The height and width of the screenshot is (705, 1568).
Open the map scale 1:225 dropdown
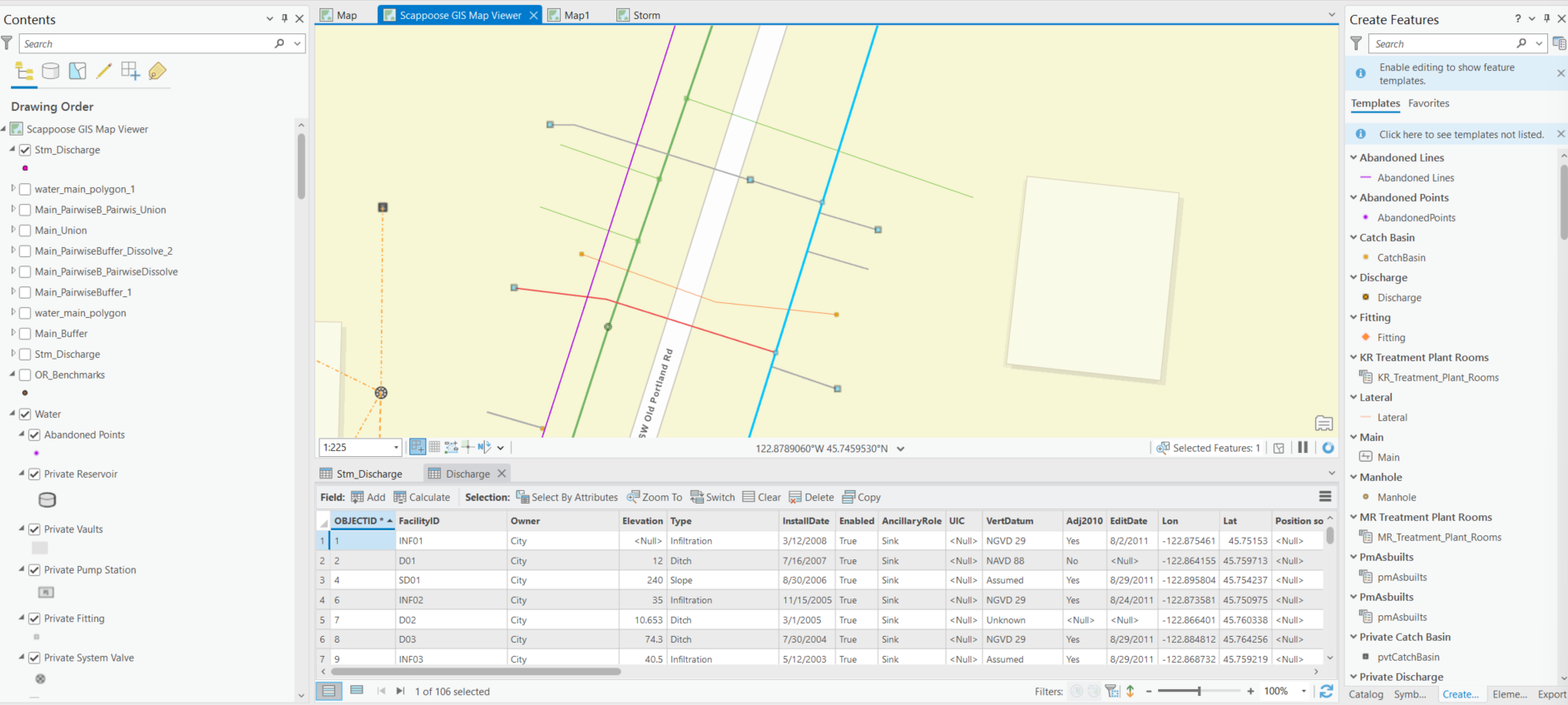coord(396,448)
